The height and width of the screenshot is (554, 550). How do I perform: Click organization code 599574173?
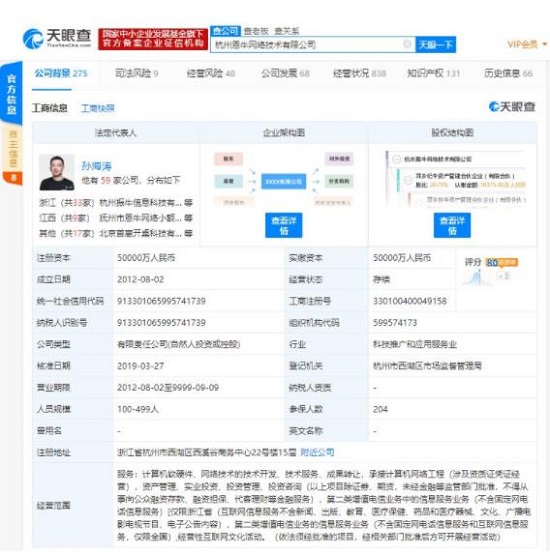395,323
